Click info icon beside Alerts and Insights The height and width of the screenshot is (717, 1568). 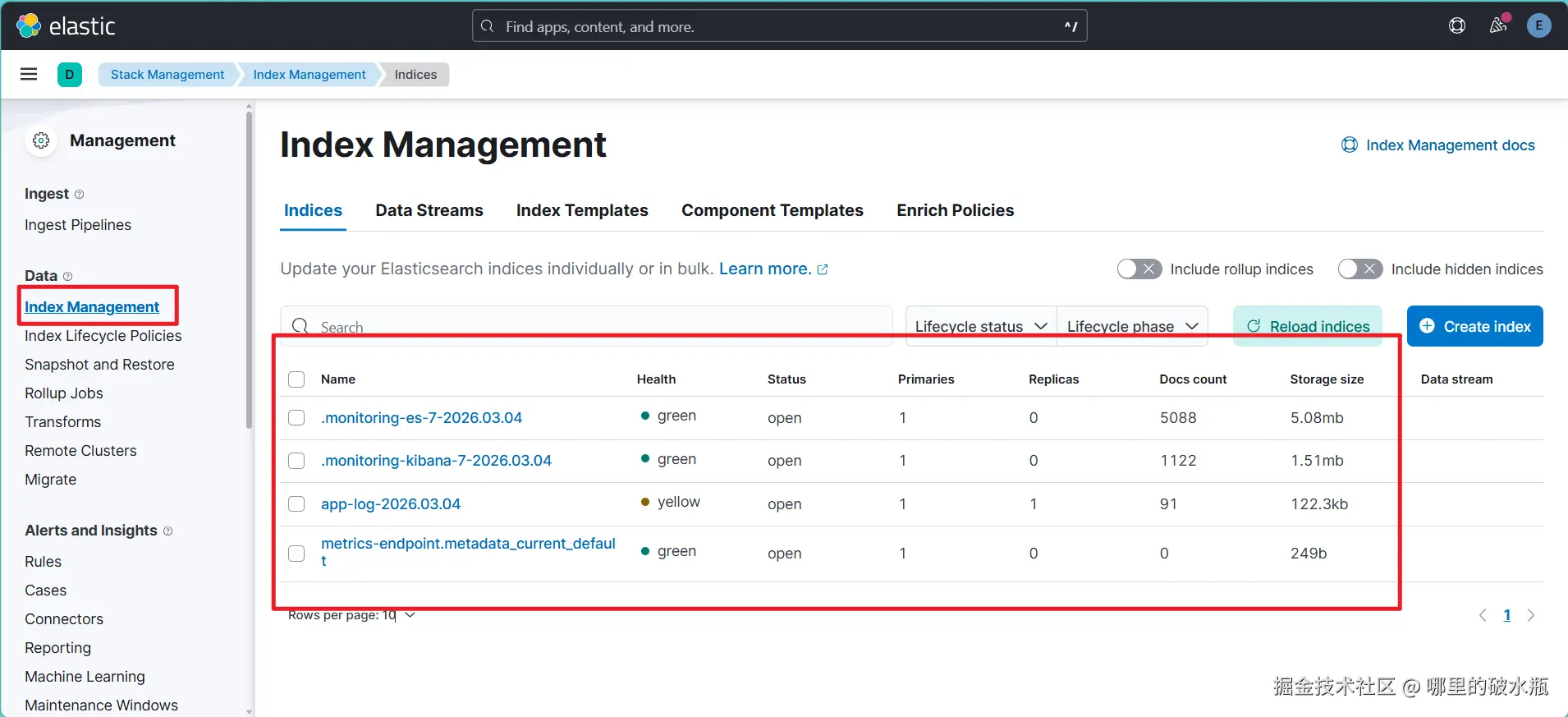(168, 531)
